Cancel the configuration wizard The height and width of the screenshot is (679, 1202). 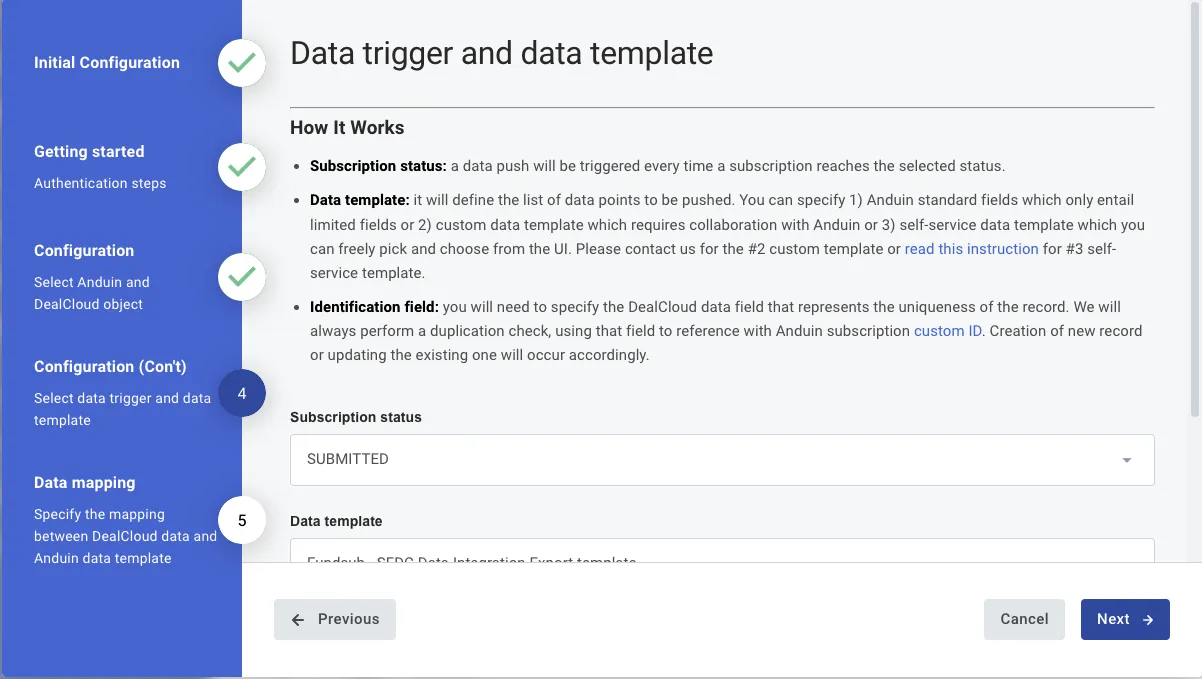tap(1024, 619)
